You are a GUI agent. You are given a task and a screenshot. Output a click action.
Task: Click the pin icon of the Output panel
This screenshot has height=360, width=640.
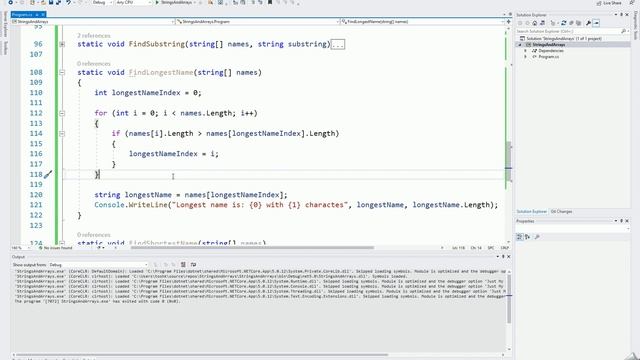tap(503, 257)
